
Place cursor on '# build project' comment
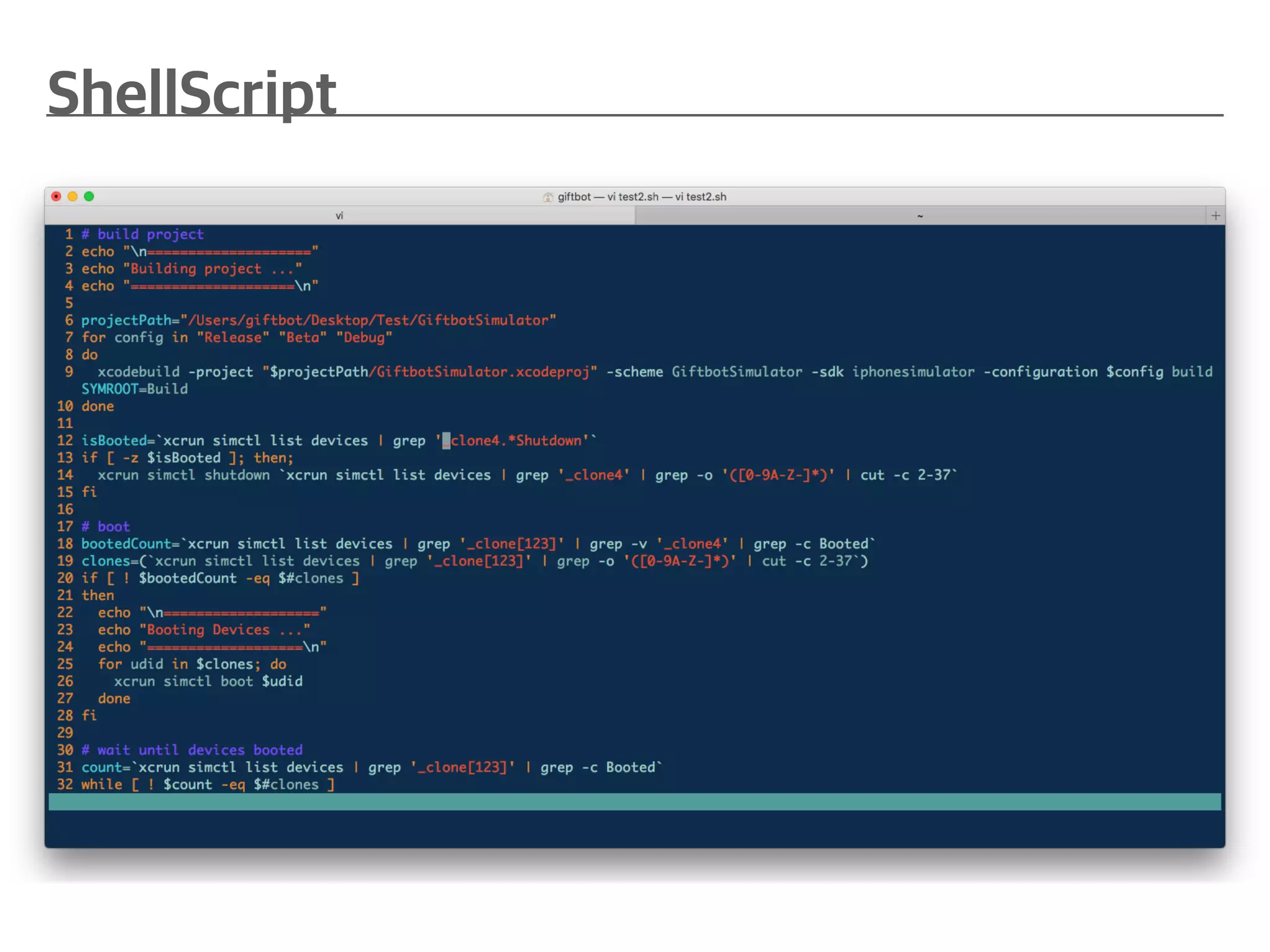pos(143,234)
